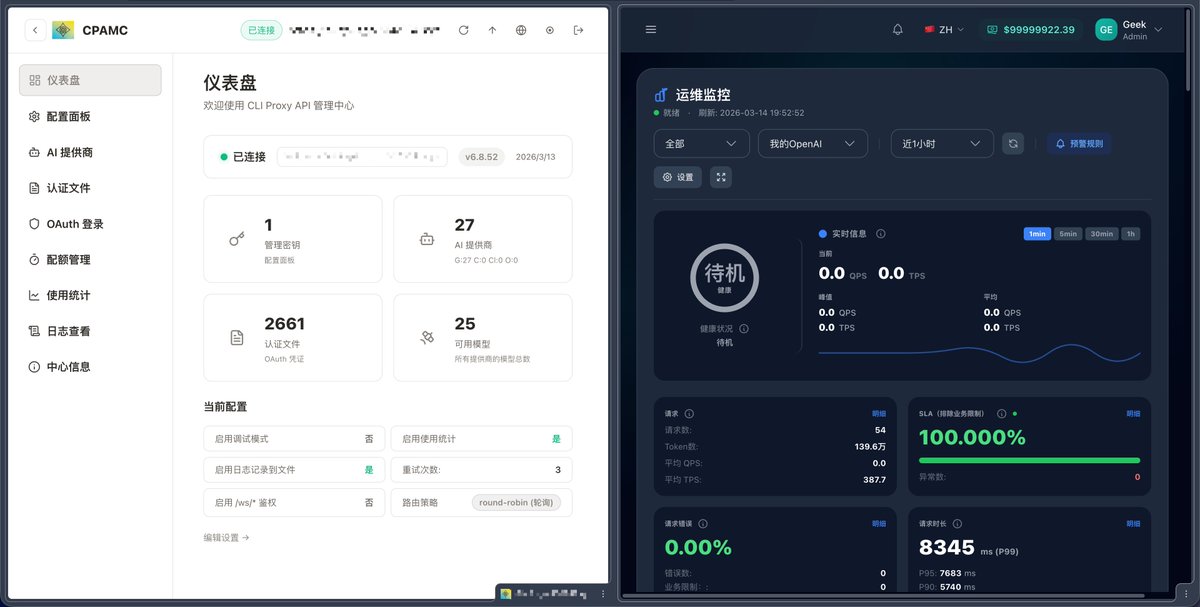This screenshot has height=607, width=1200.
Task: Open 认证文件 in the sidebar
Action: [x=90, y=188]
